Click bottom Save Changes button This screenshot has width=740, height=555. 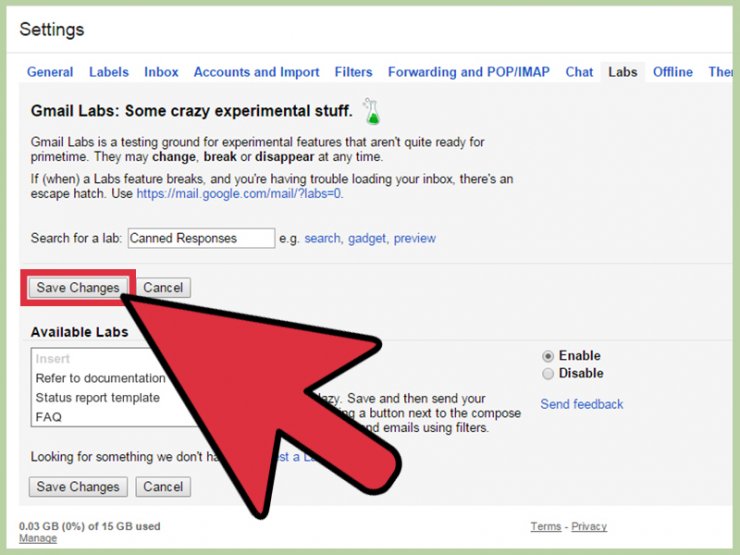tap(78, 487)
